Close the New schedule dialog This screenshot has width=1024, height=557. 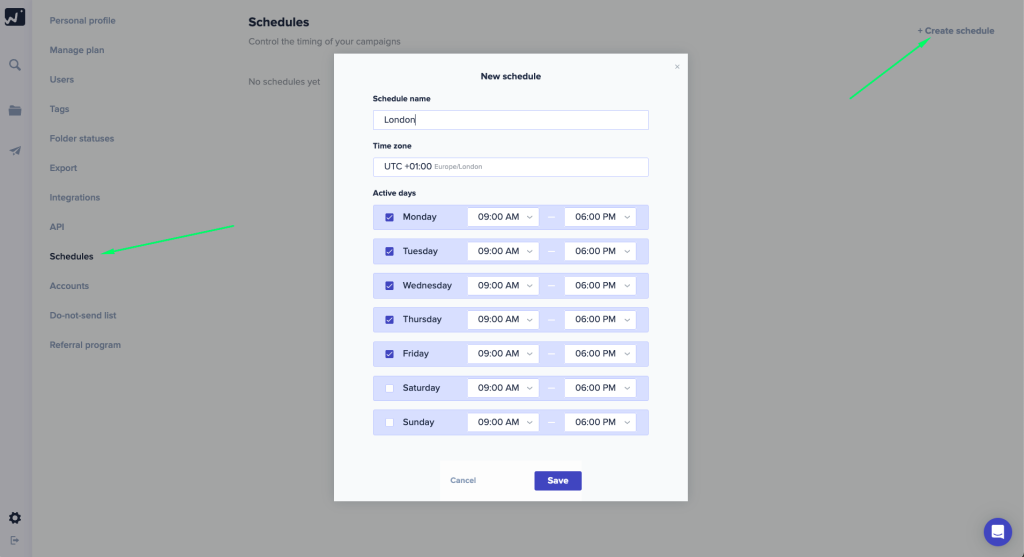point(677,67)
